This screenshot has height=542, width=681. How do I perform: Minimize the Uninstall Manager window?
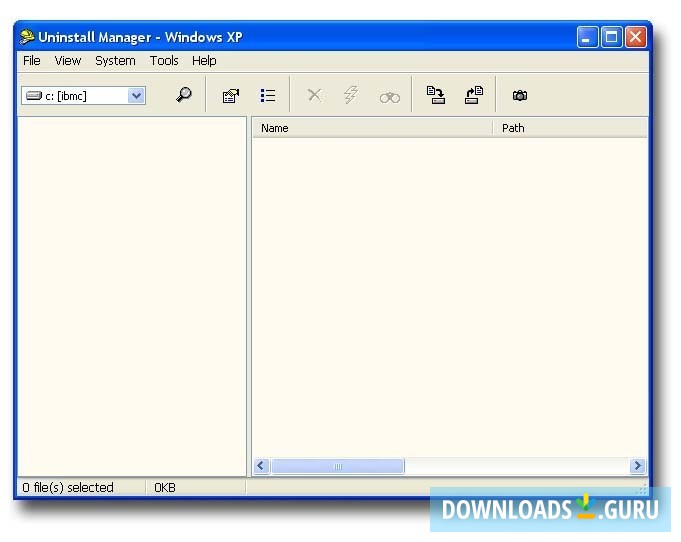587,37
